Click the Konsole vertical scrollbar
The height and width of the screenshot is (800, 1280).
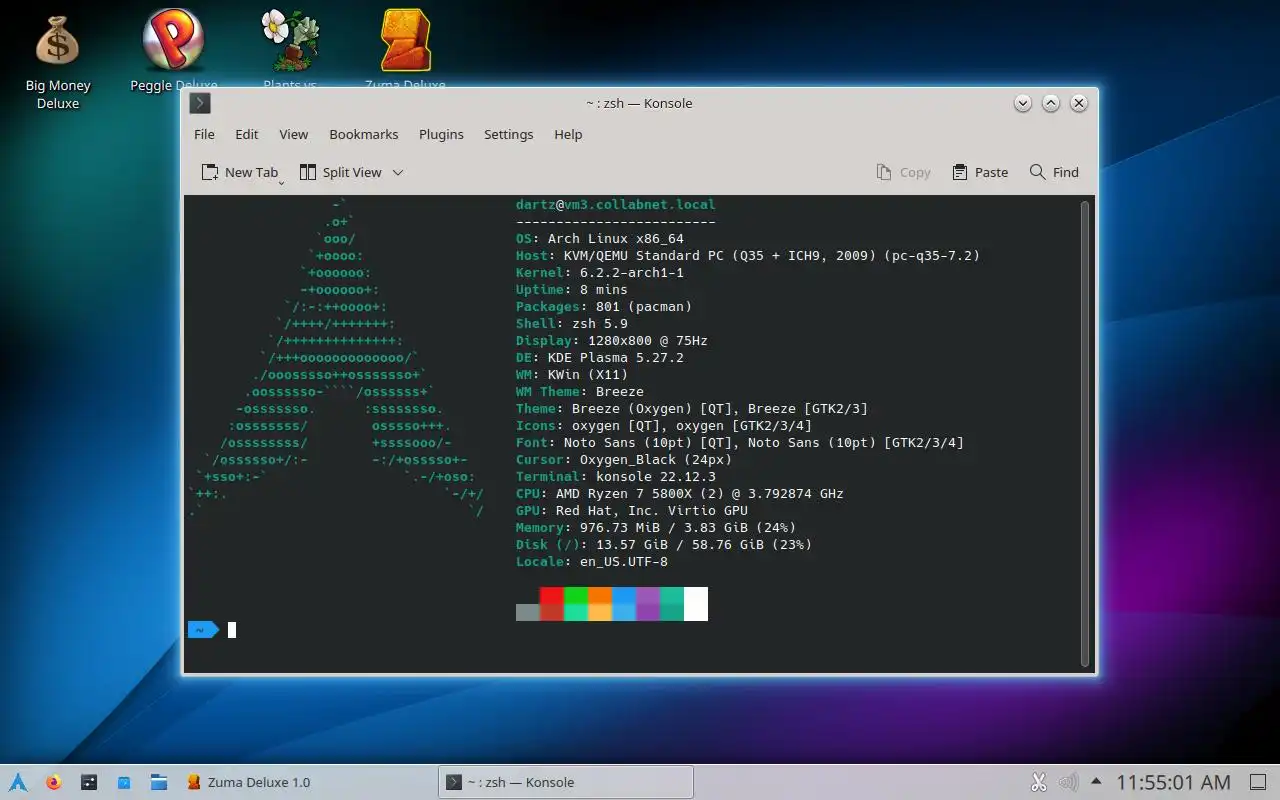[1085, 433]
